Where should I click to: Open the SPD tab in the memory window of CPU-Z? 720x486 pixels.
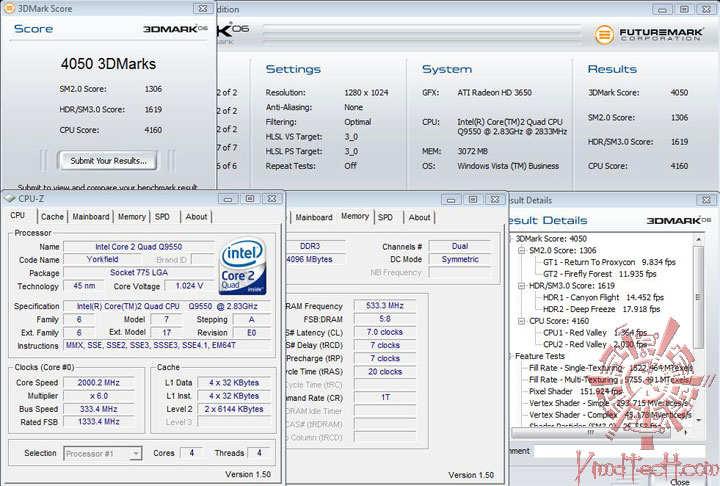pyautogui.click(x=385, y=218)
